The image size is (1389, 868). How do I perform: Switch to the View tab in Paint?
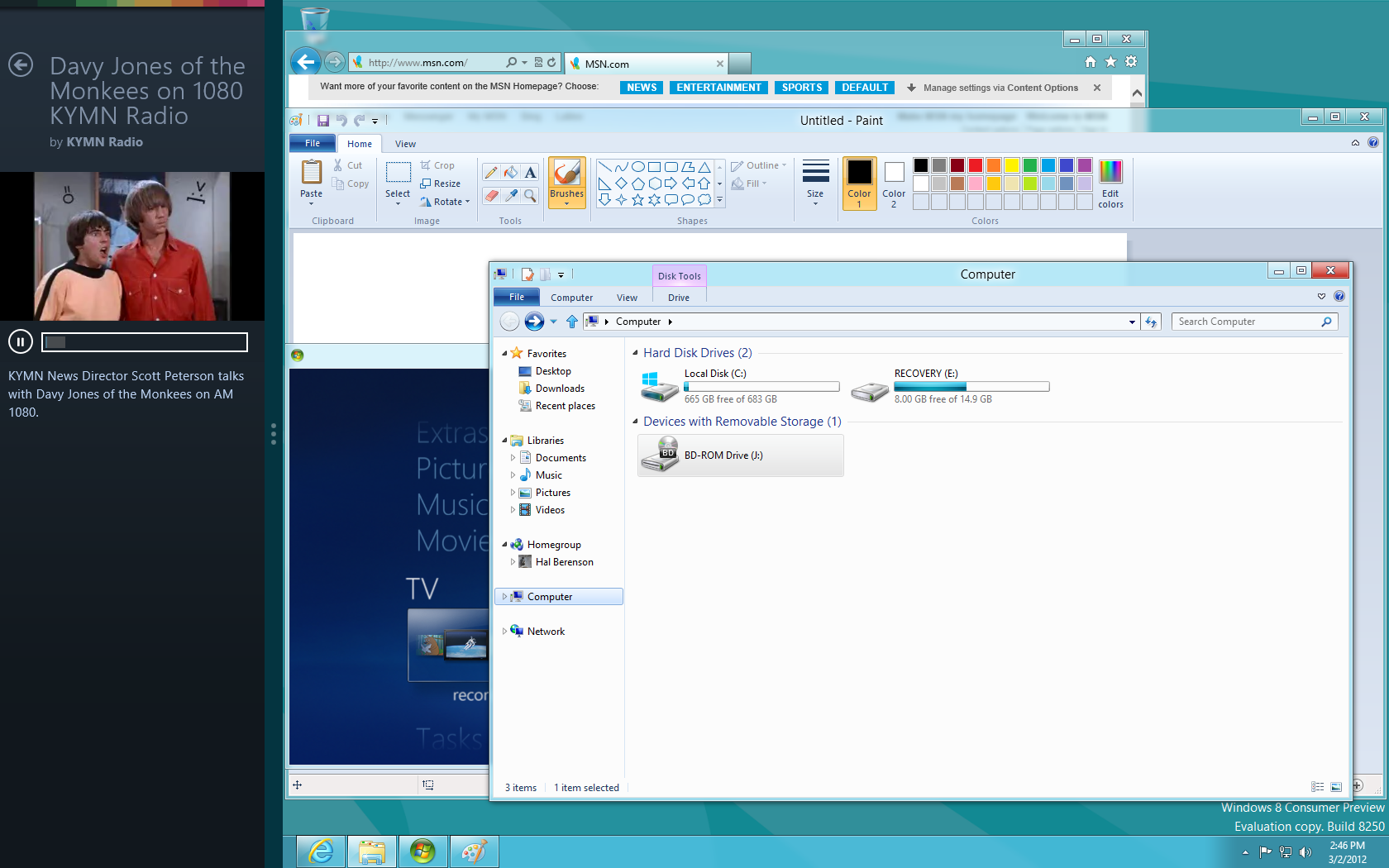405,144
